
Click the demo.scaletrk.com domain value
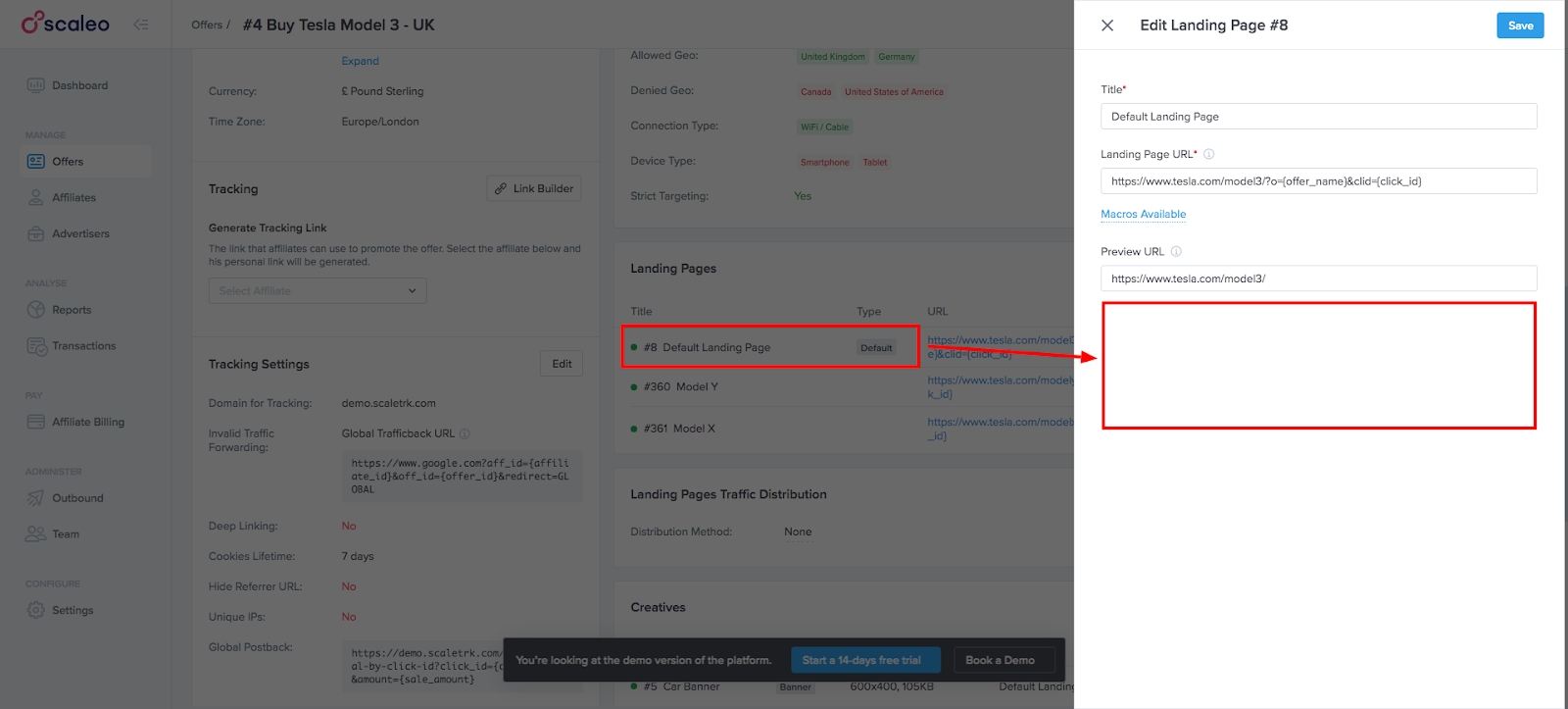[x=388, y=403]
